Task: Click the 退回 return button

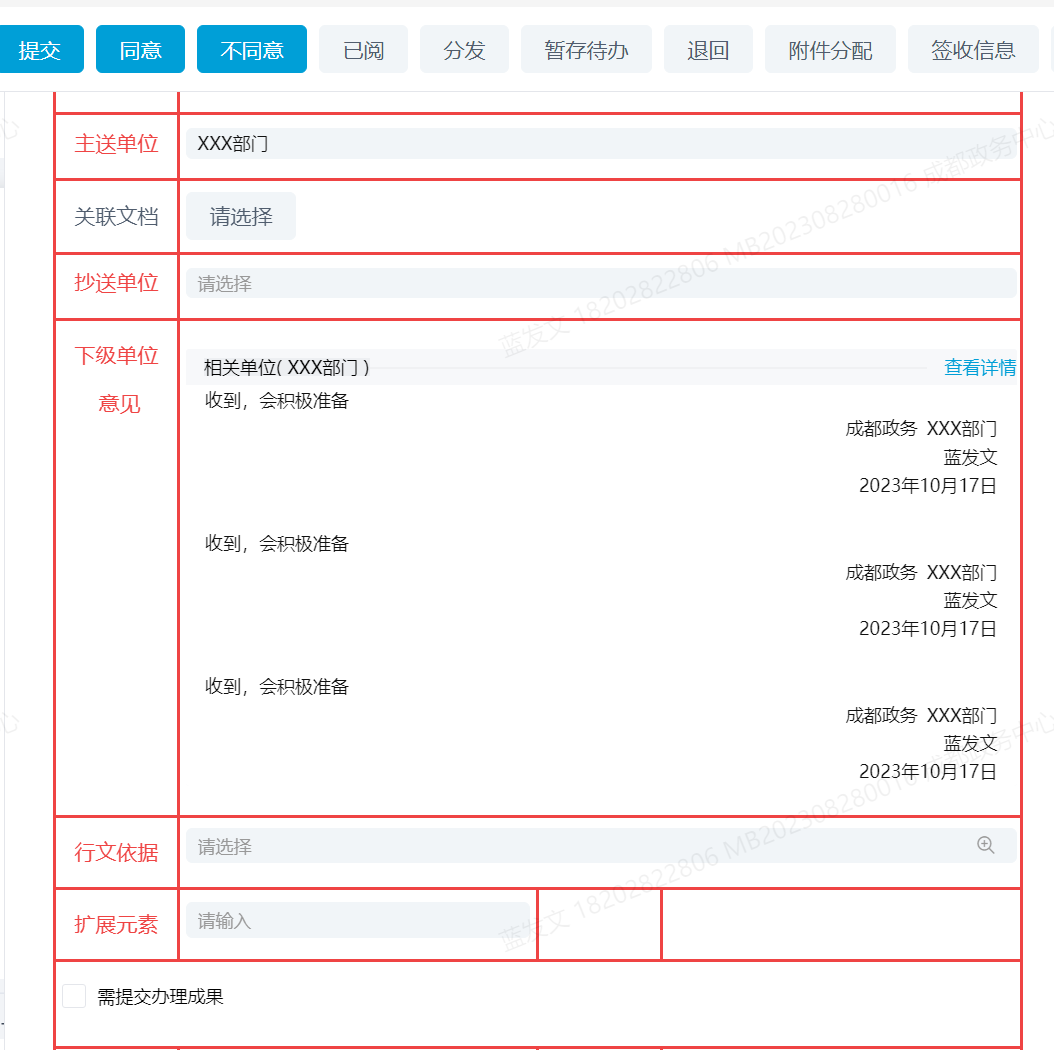Action: pos(708,49)
